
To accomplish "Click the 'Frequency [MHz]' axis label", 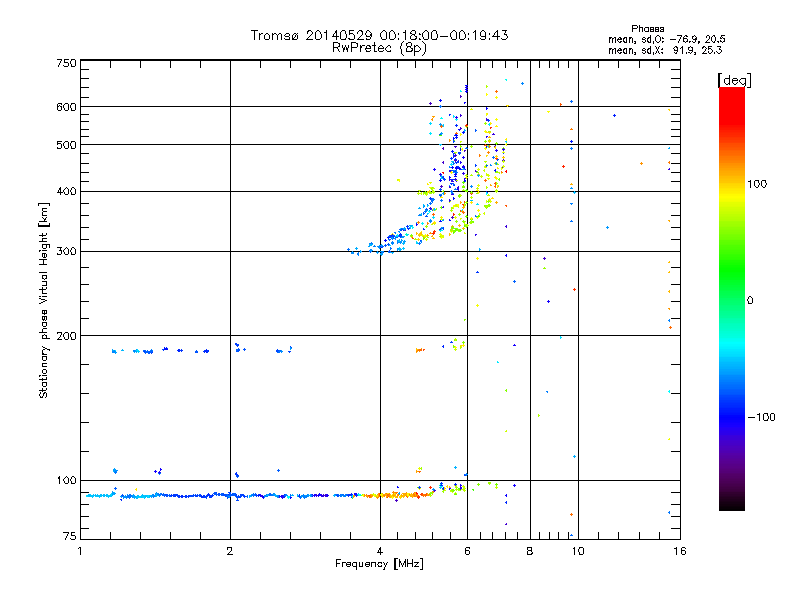I will tap(379, 564).
